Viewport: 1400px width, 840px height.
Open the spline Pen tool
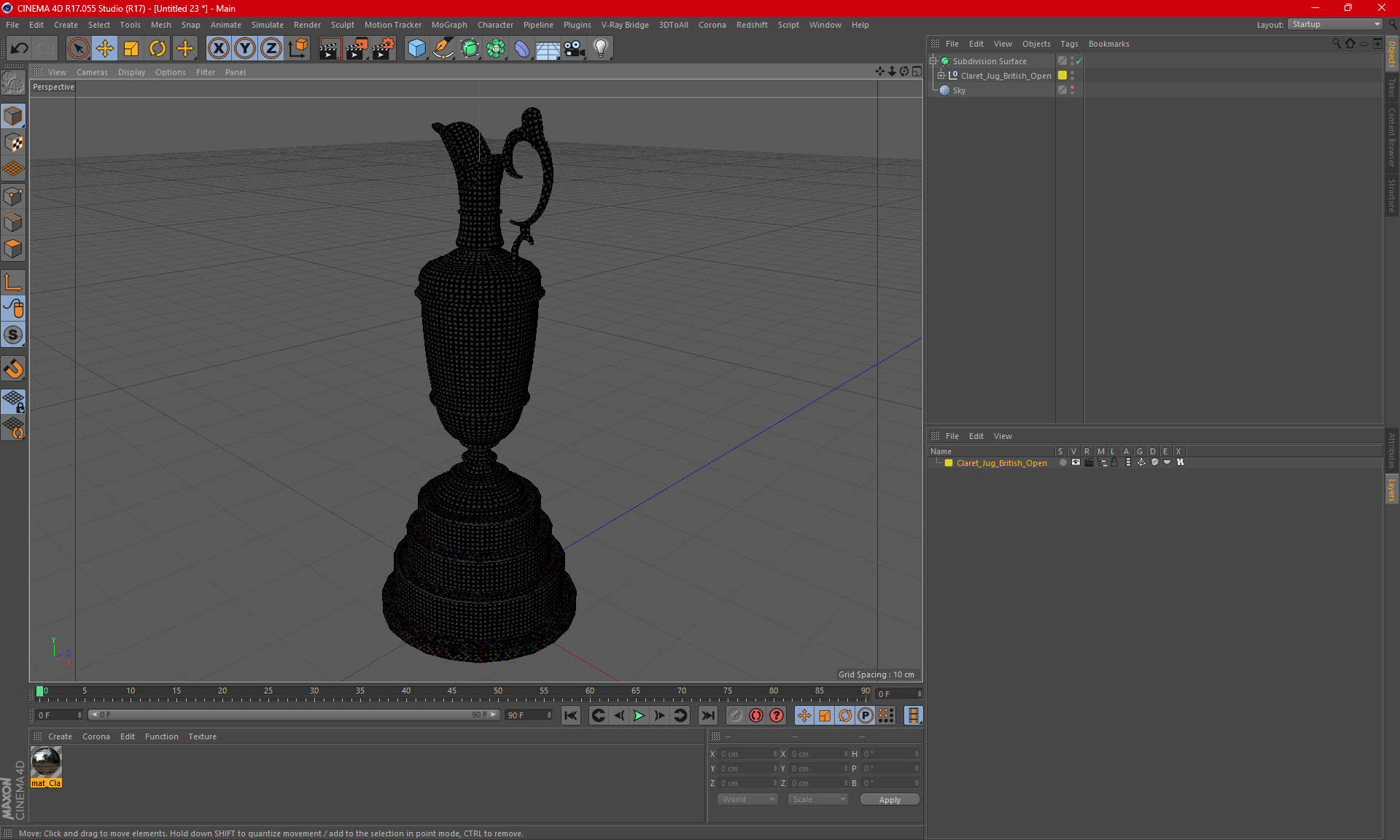(x=443, y=49)
